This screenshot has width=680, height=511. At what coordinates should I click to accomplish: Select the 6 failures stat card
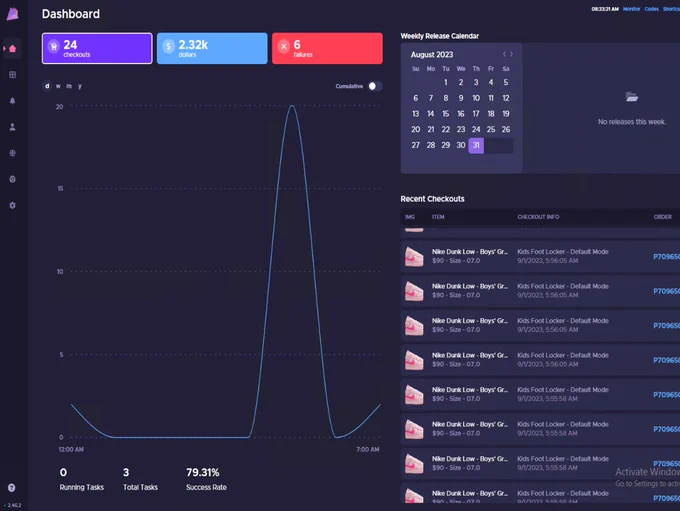[x=327, y=48]
